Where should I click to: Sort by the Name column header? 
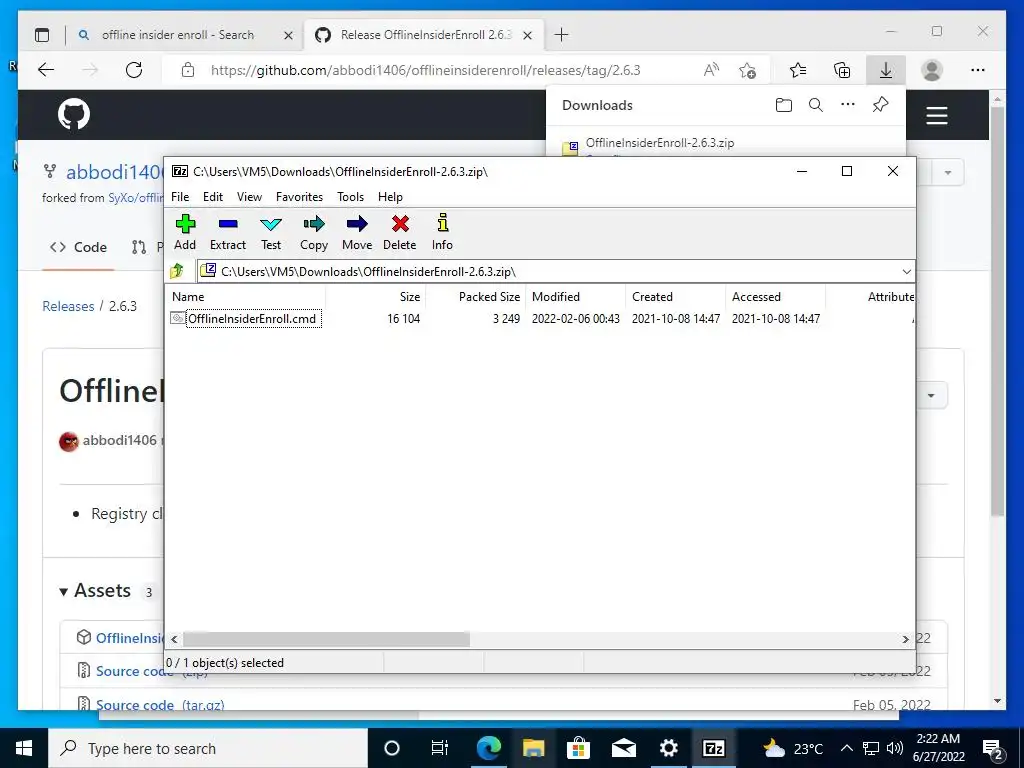click(247, 296)
